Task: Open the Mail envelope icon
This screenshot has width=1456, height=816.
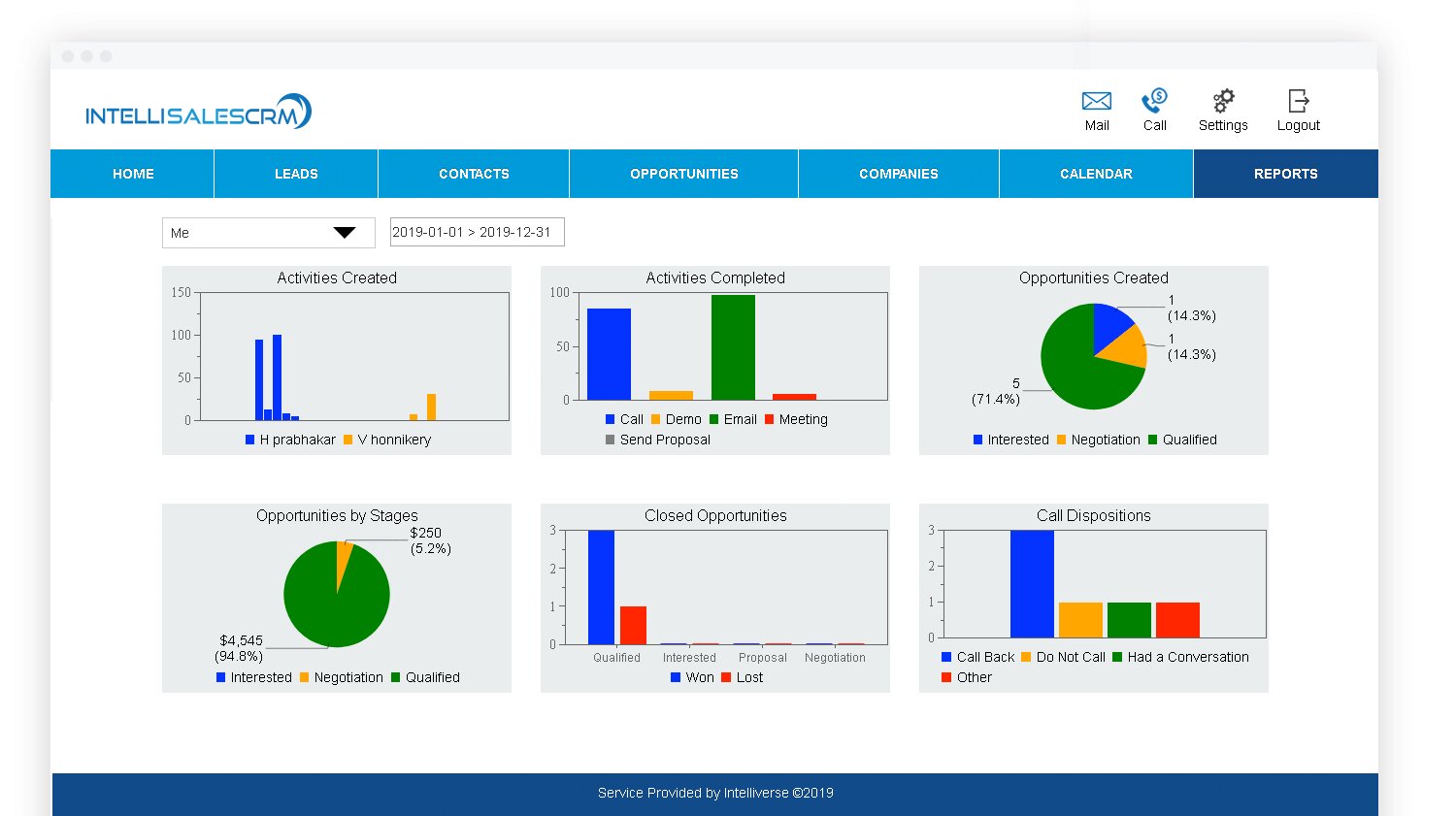Action: click(1096, 101)
